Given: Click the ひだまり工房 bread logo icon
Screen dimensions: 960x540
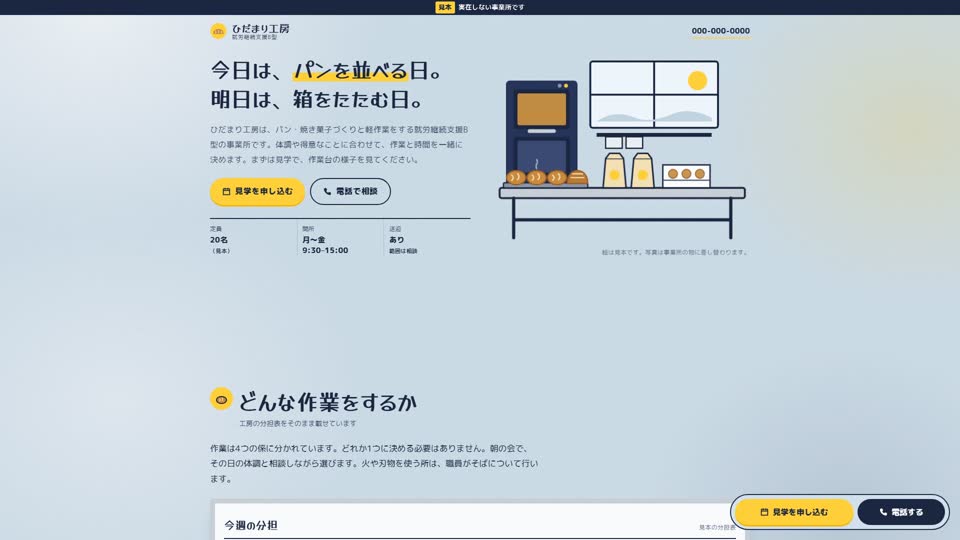Looking at the screenshot, I should 218,31.
